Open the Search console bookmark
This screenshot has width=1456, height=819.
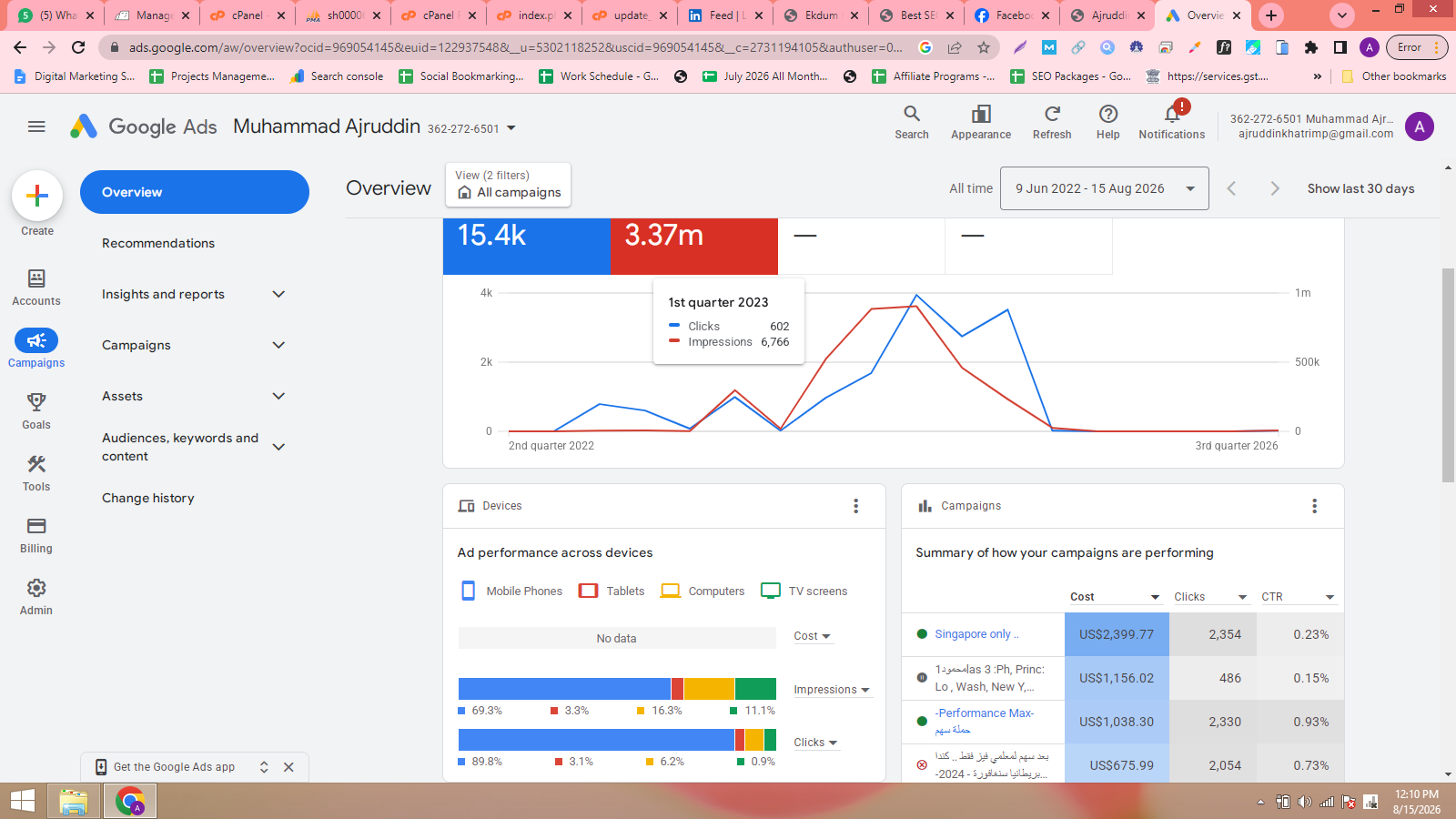tap(337, 76)
